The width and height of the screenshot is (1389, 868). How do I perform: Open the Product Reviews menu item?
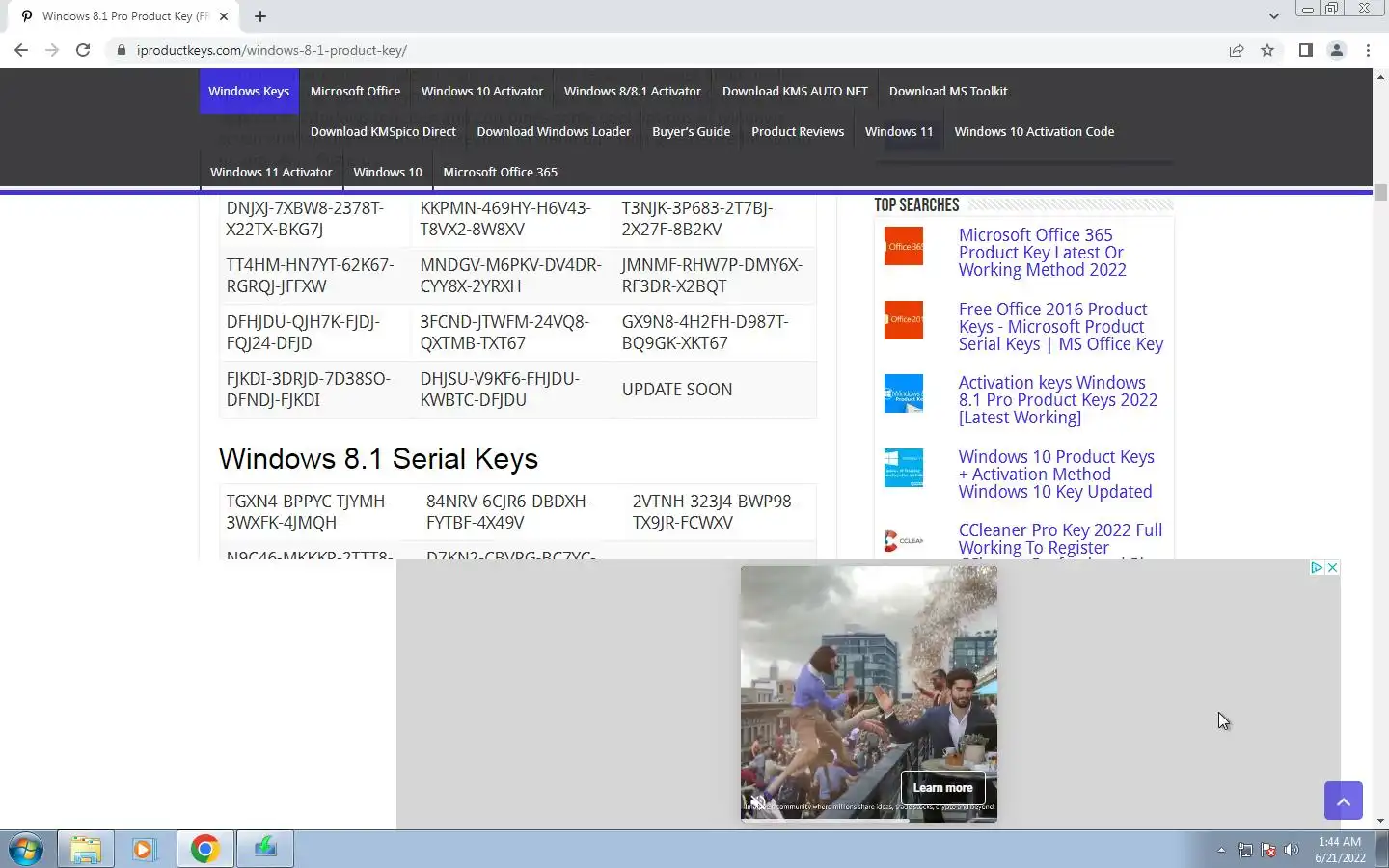(798, 131)
